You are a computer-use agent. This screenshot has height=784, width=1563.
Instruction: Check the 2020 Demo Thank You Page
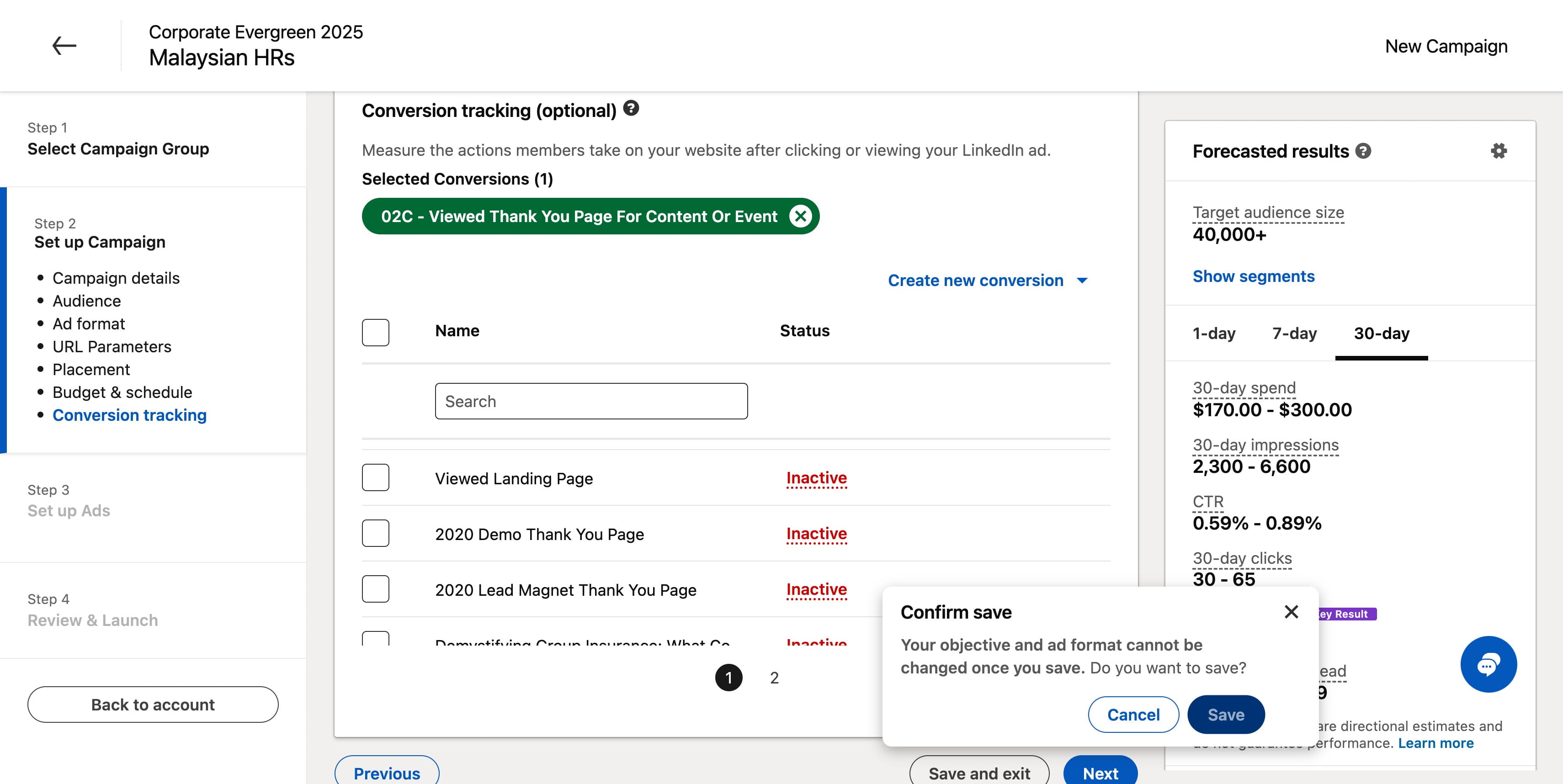pos(376,534)
